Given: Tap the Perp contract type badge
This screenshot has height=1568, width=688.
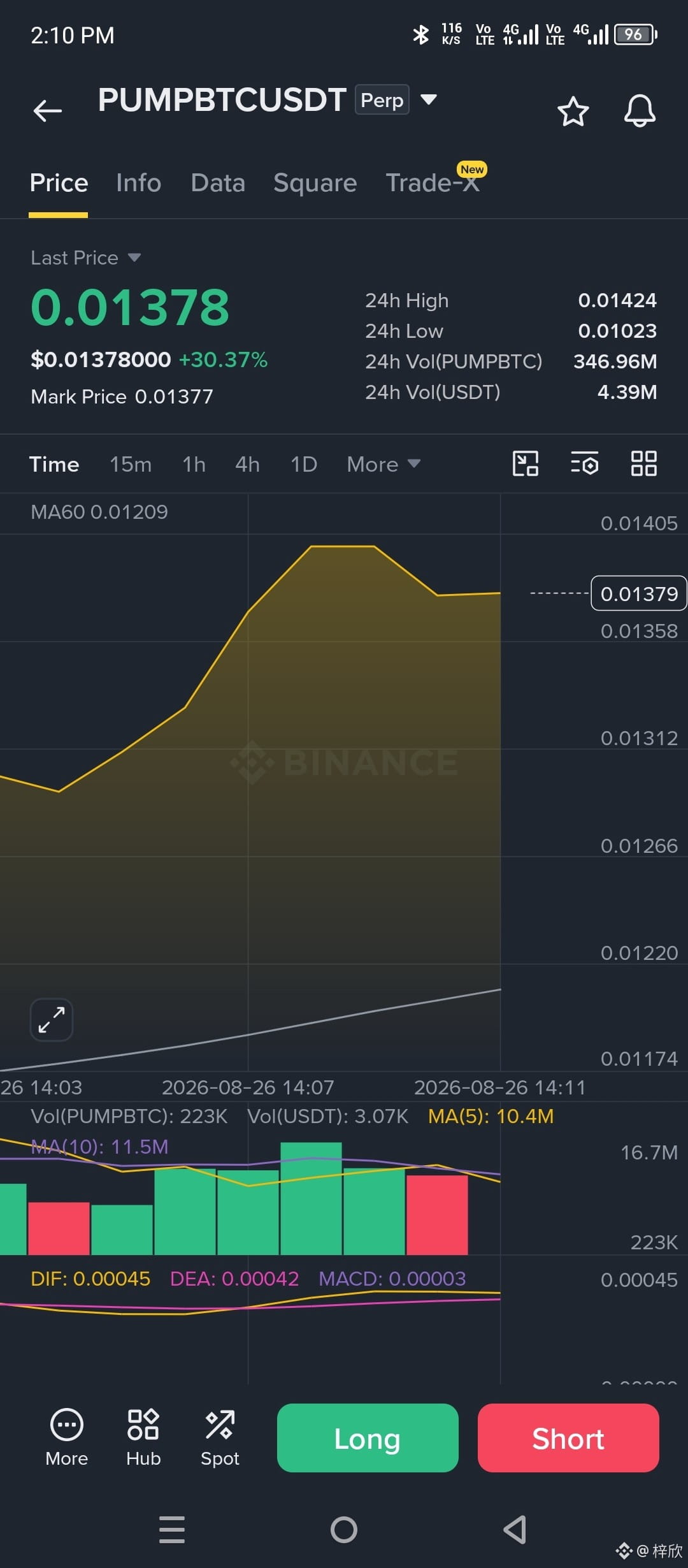Looking at the screenshot, I should [382, 99].
